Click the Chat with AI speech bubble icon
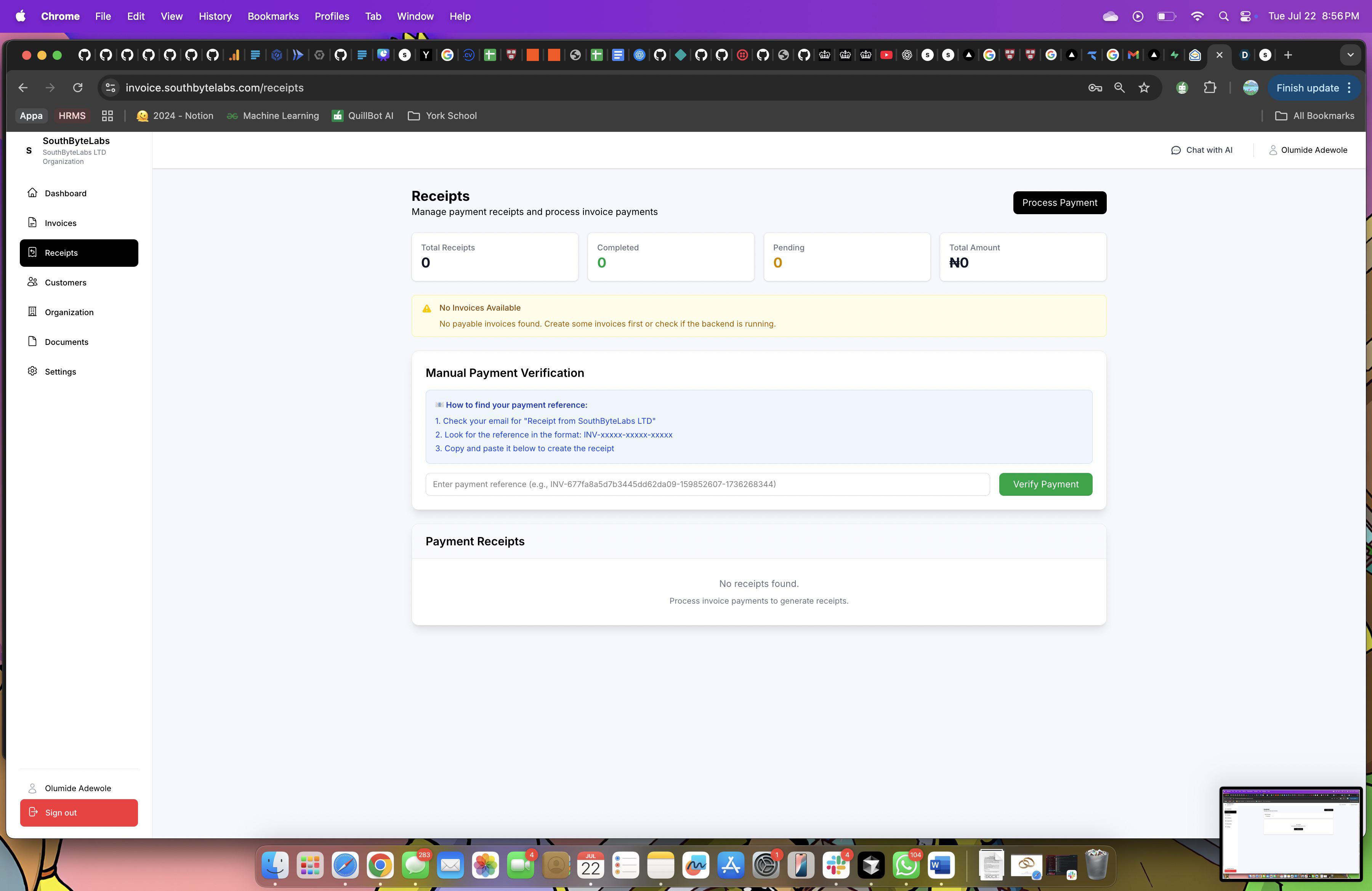 1175,150
